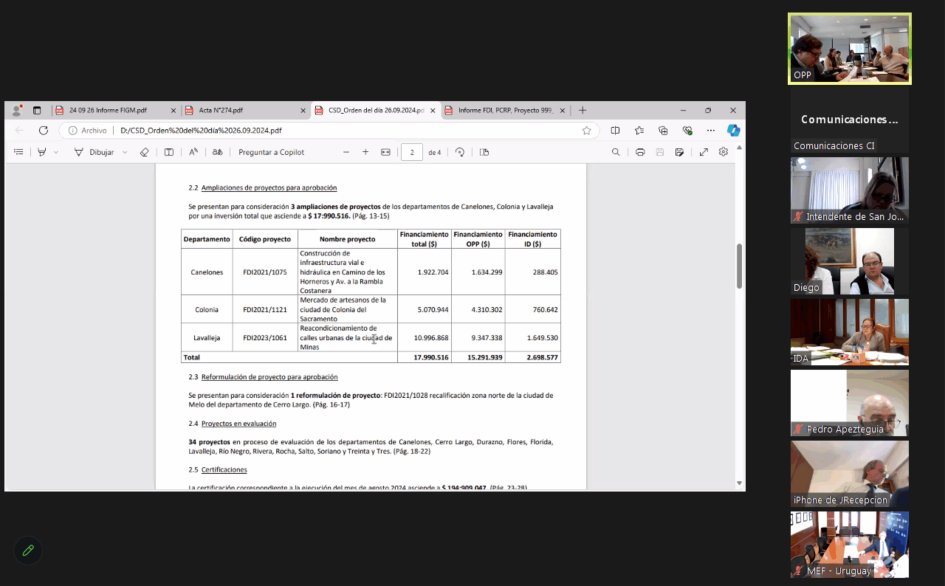Viewport: 945px width, 586px height.
Task: Select MEF - Uruguay video tile
Action: [x=850, y=544]
